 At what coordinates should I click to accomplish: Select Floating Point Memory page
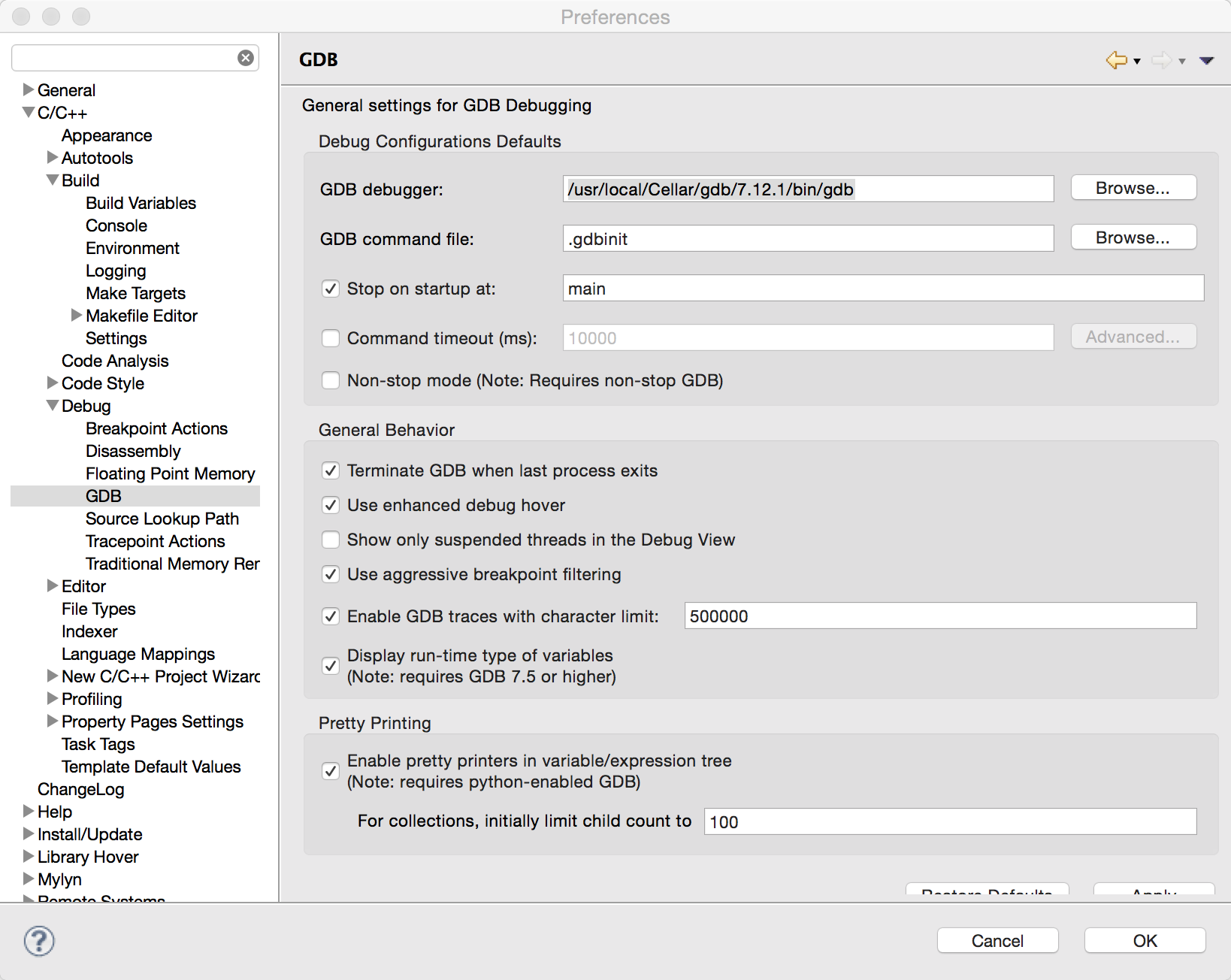tap(171, 473)
